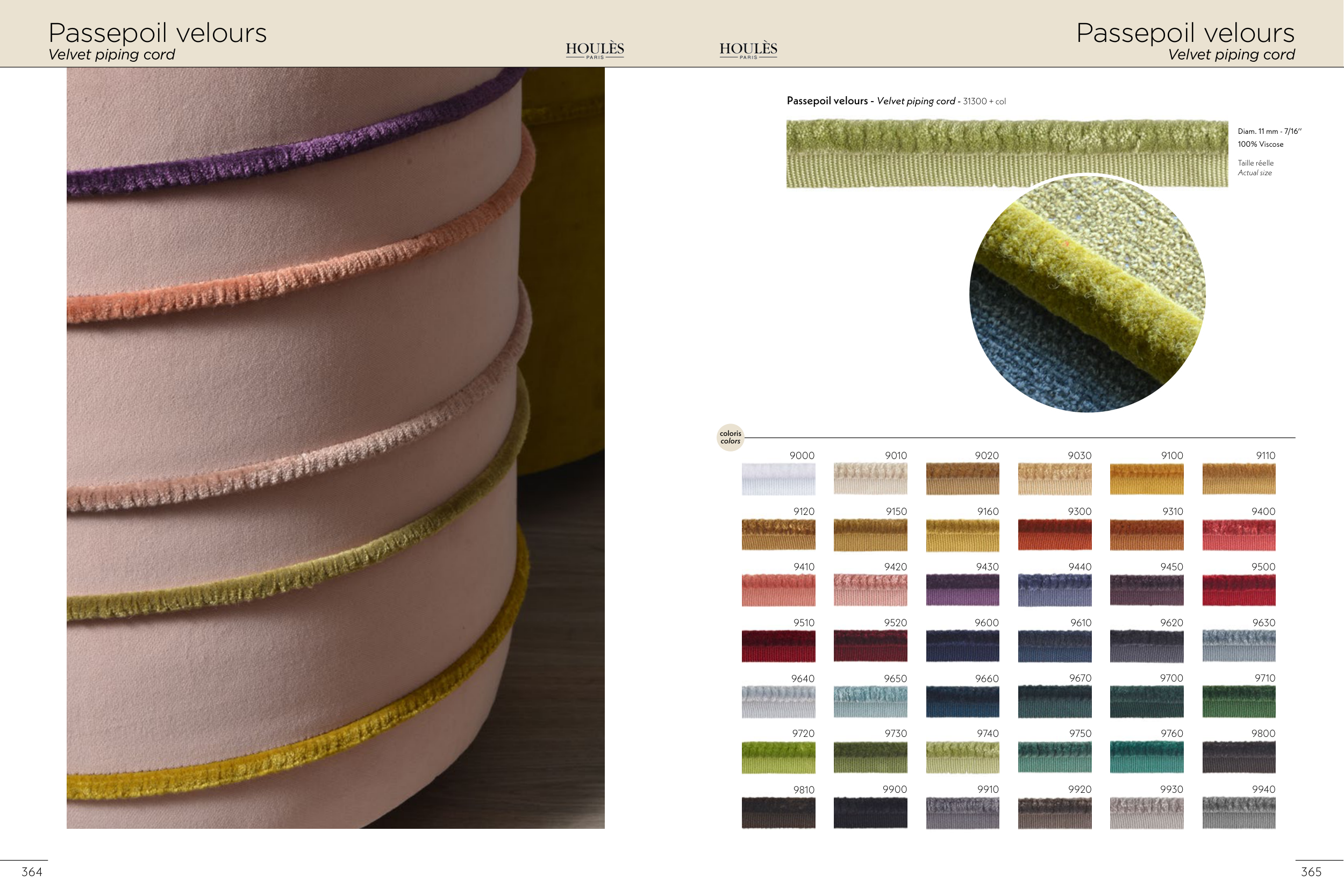Click the navy 9600 swatch
The width and height of the screenshot is (1344, 896).
(962, 646)
